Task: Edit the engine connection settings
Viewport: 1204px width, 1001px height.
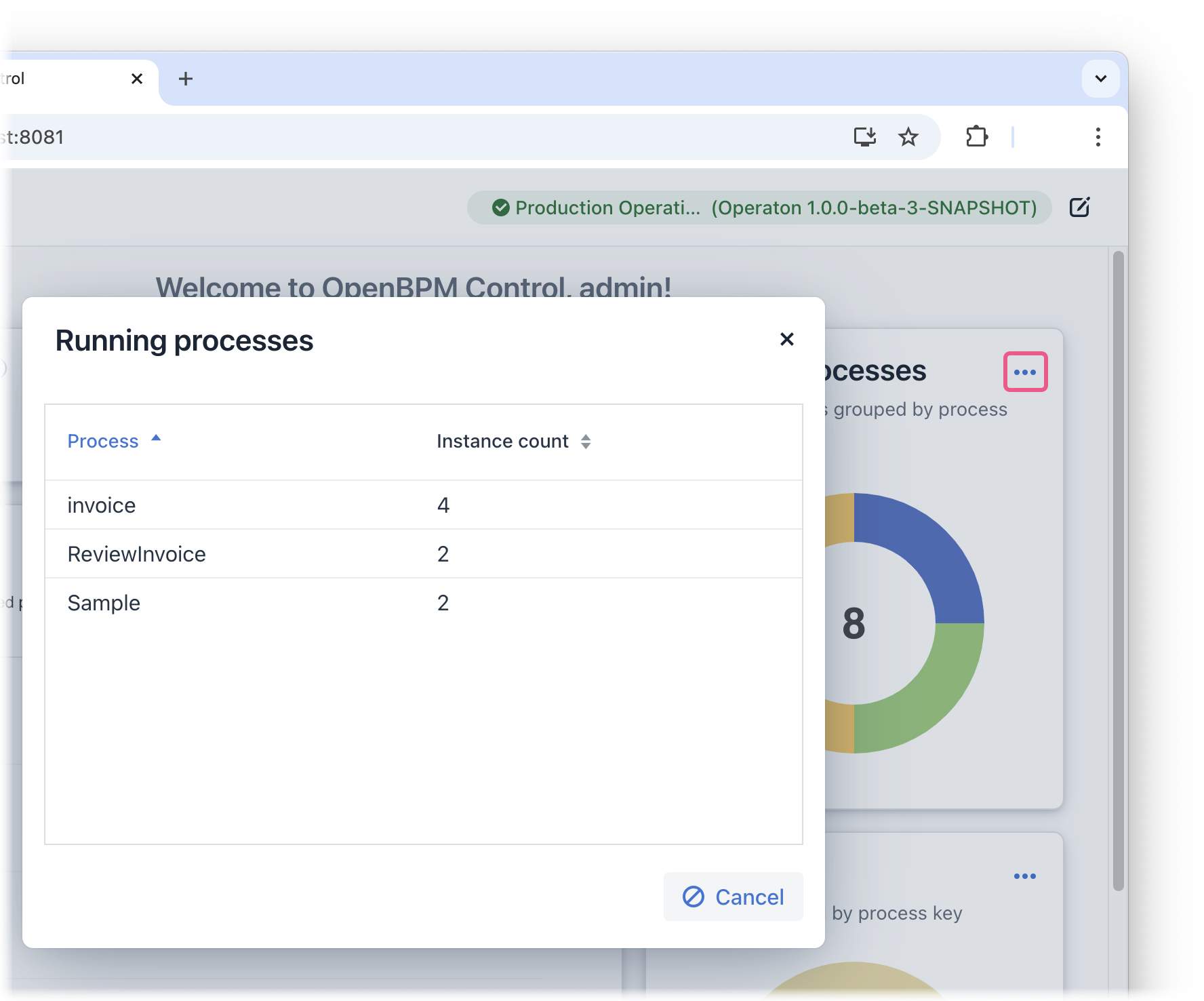Action: 1079,207
